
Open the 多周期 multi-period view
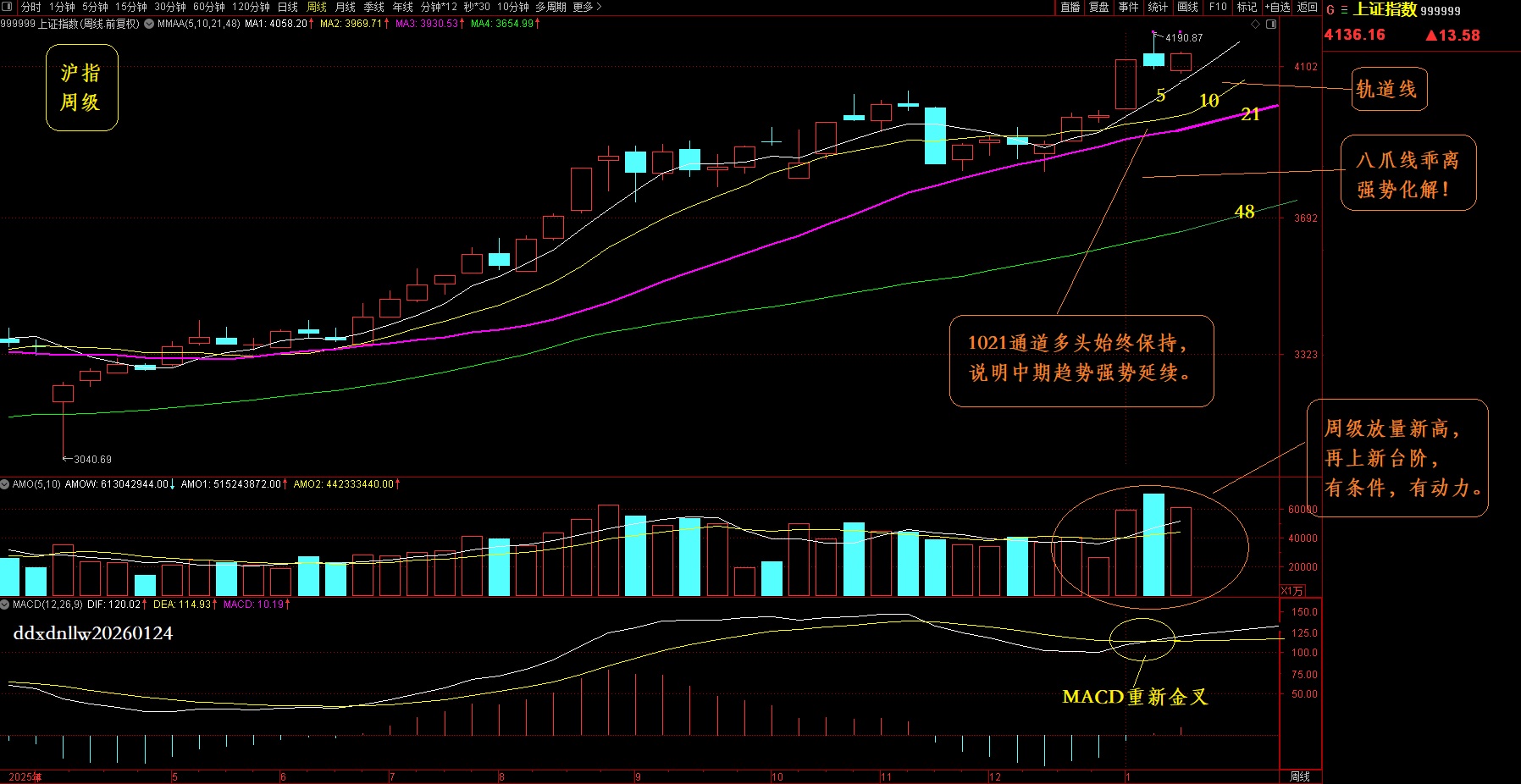pyautogui.click(x=550, y=7)
